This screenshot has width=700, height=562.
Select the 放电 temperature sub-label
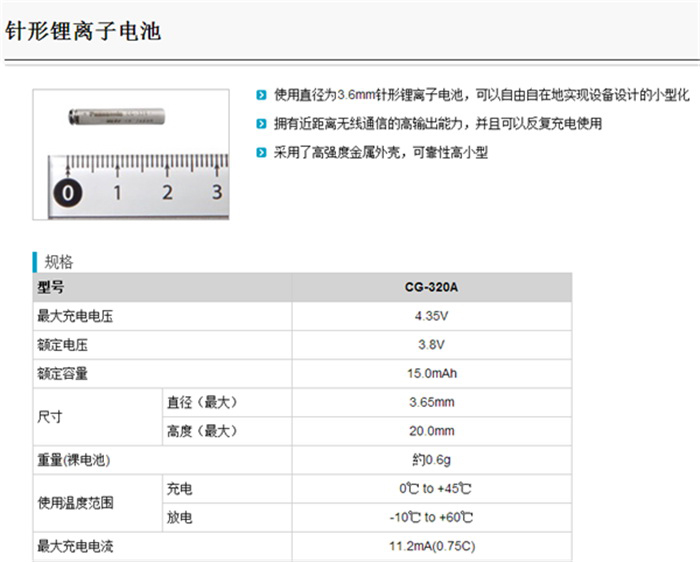click(x=180, y=517)
